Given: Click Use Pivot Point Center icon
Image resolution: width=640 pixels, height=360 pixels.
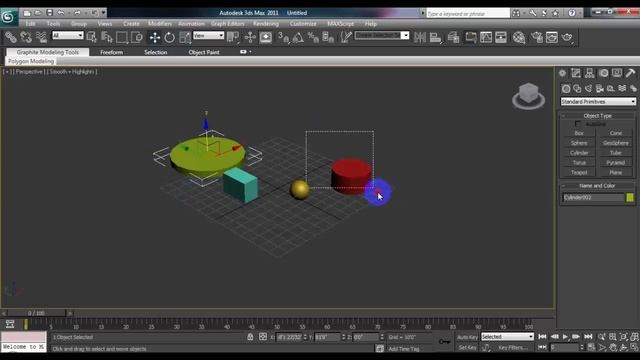Looking at the screenshot, I should tap(233, 38).
